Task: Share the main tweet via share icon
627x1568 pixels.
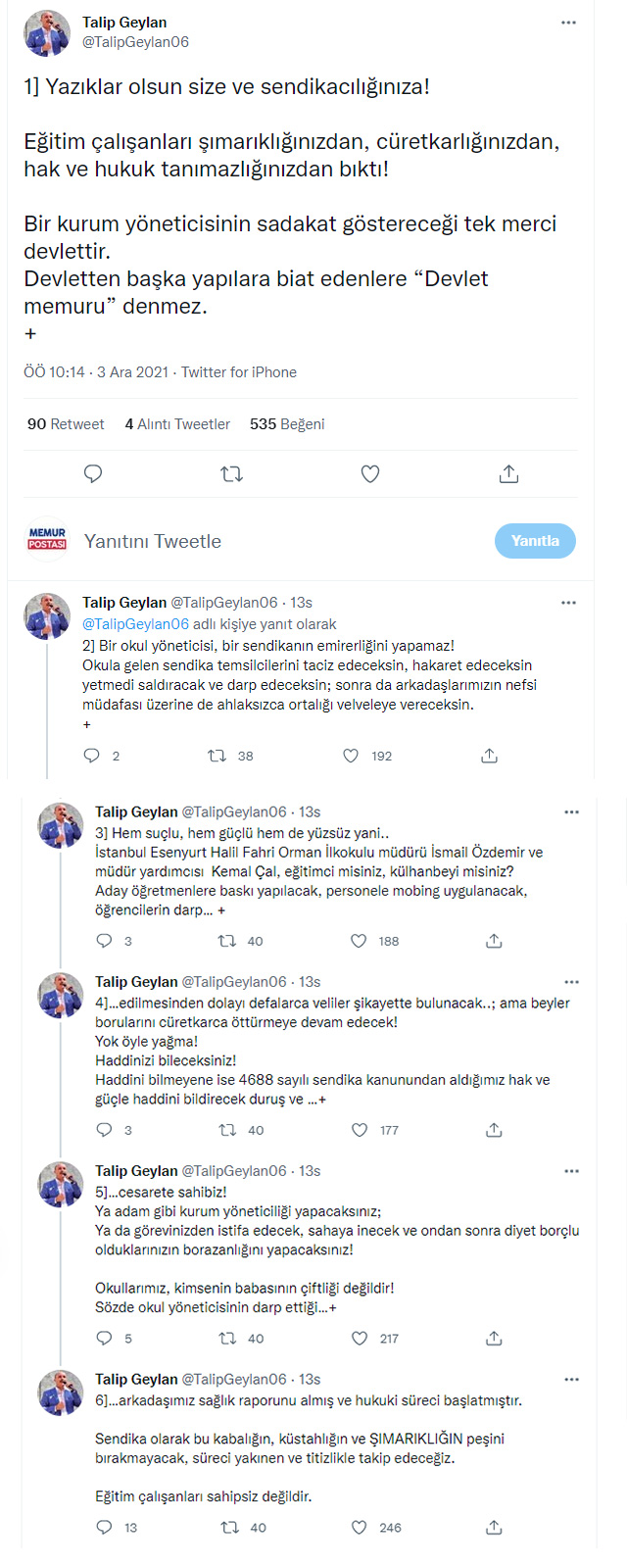Action: point(508,474)
